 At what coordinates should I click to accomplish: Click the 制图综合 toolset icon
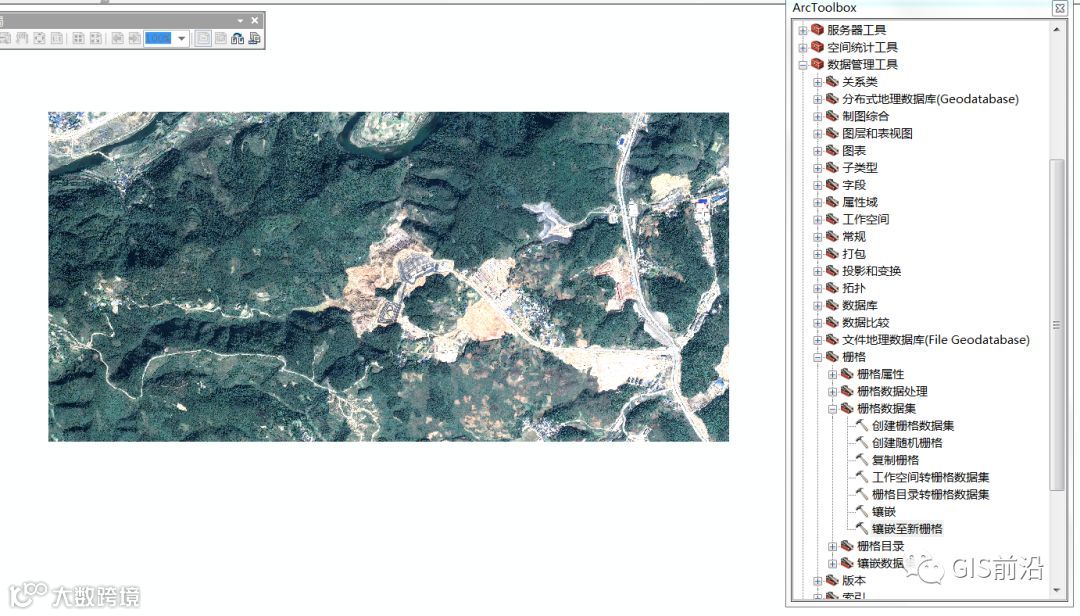pyautogui.click(x=832, y=116)
